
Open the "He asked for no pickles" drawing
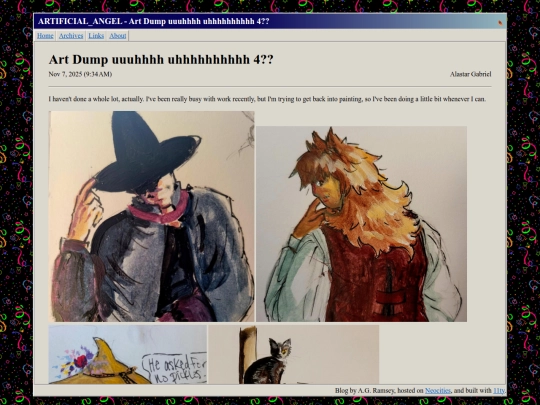click(128, 354)
